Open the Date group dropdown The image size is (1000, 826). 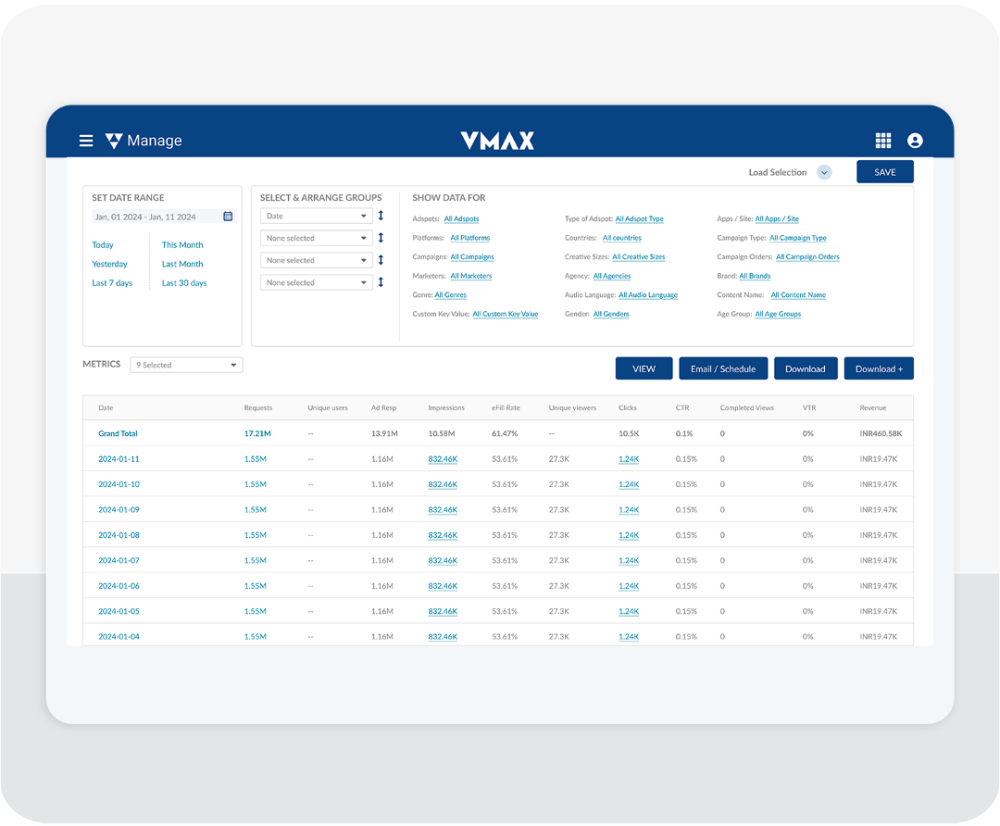click(x=316, y=216)
